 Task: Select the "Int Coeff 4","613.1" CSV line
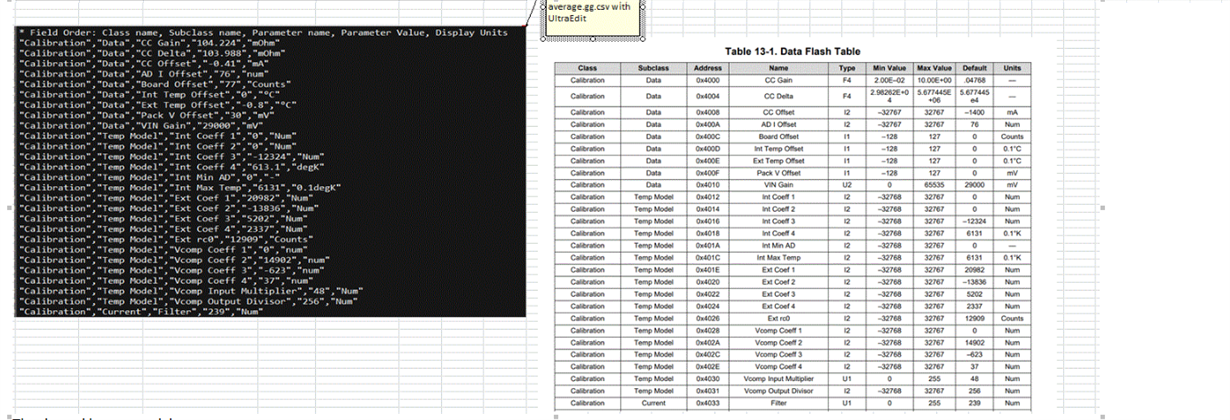coord(173,167)
